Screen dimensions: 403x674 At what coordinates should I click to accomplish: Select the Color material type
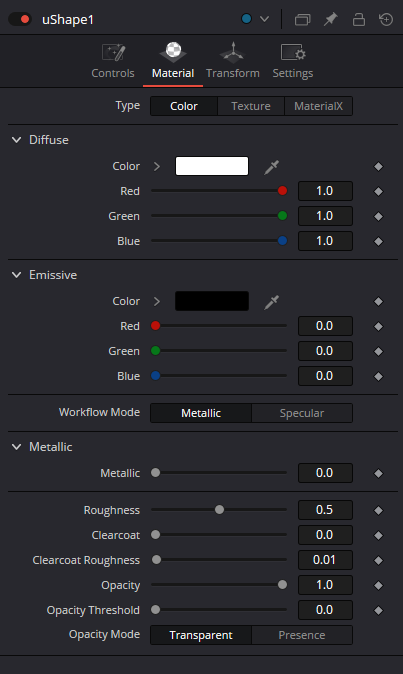pyautogui.click(x=184, y=106)
